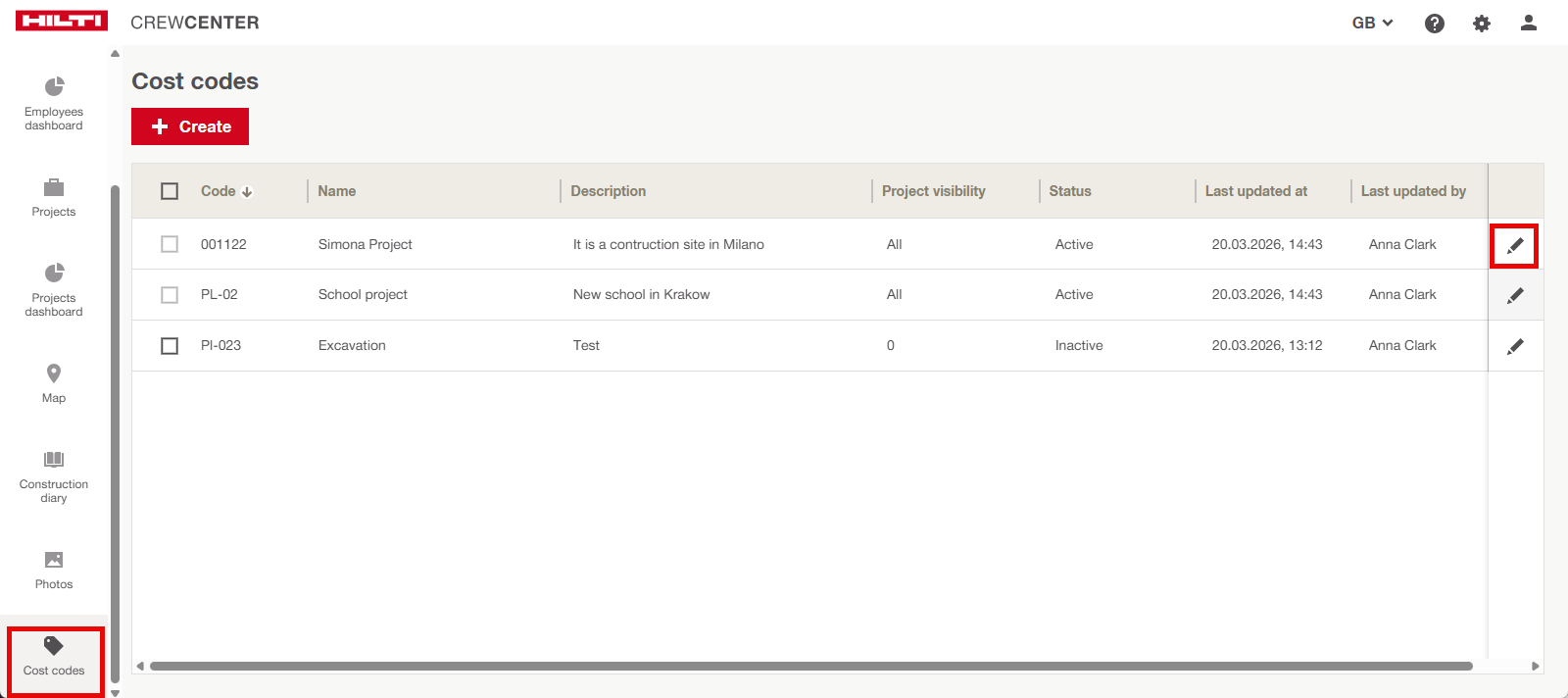Screen dimensions: 1568x698
Task: Open the user profile icon
Action: (x=1528, y=23)
